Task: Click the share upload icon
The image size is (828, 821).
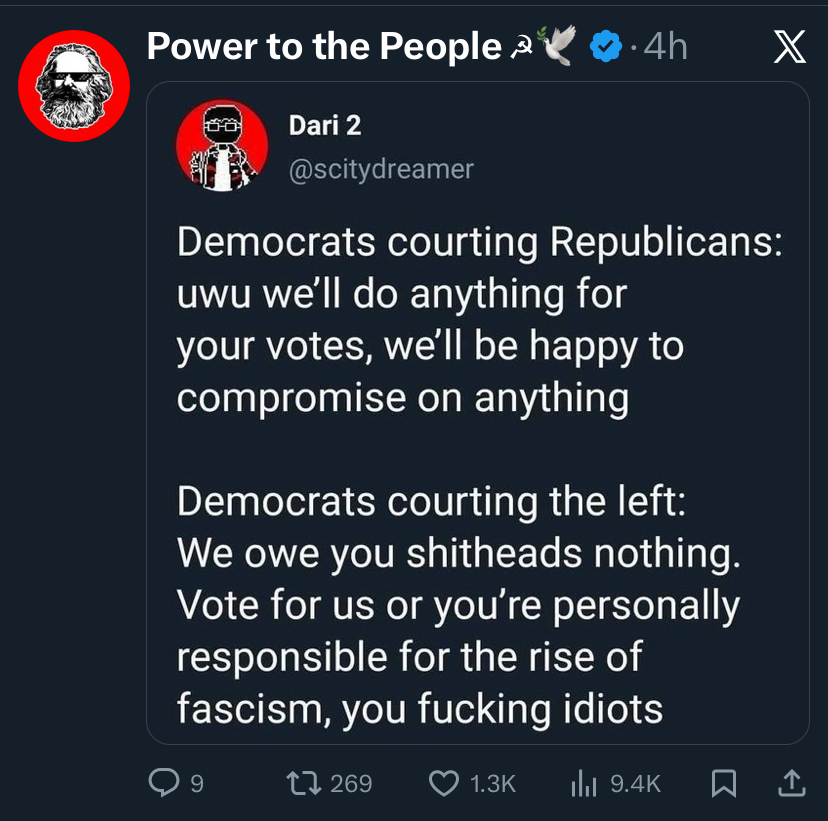Action: (x=791, y=783)
